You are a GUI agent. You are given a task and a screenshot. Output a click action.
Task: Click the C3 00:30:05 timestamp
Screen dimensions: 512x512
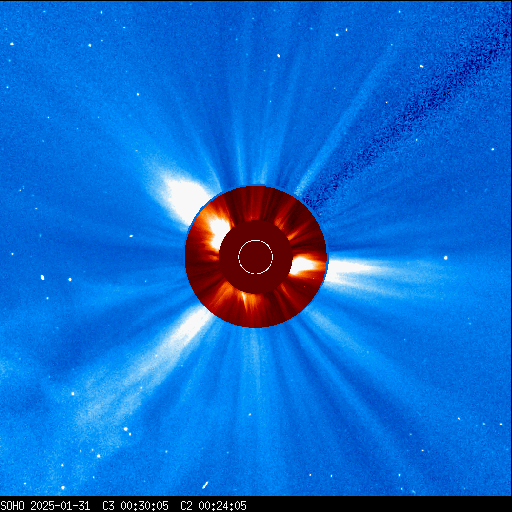135,506
